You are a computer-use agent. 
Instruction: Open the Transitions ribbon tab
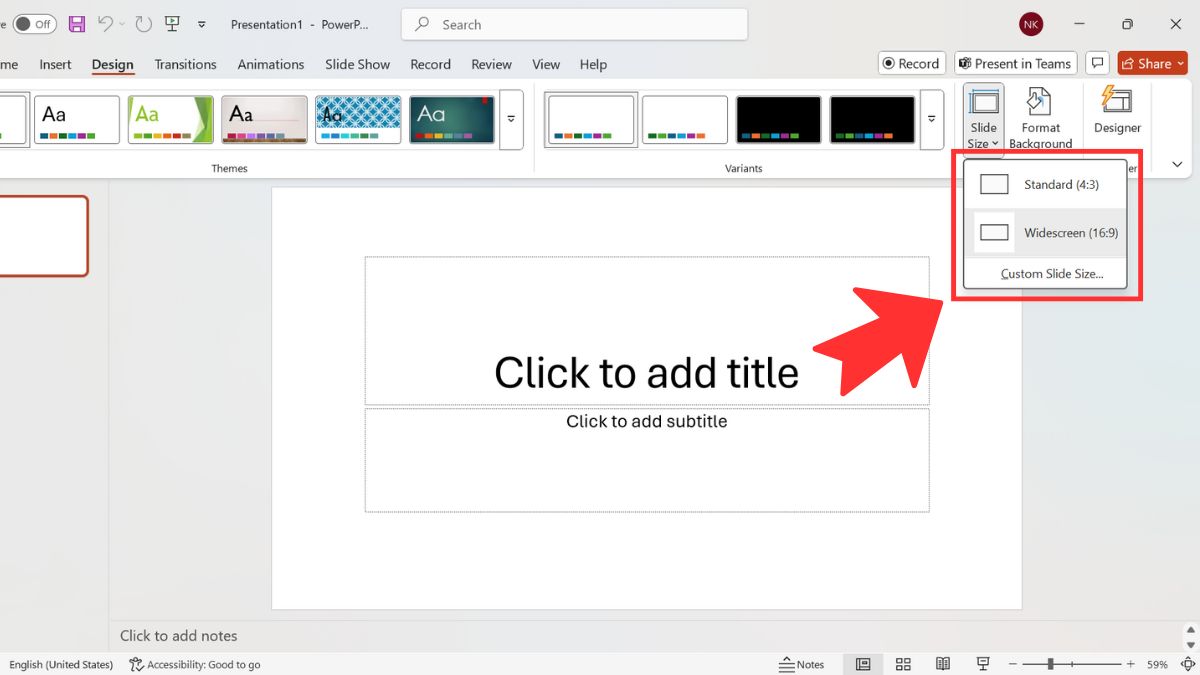pyautogui.click(x=185, y=64)
